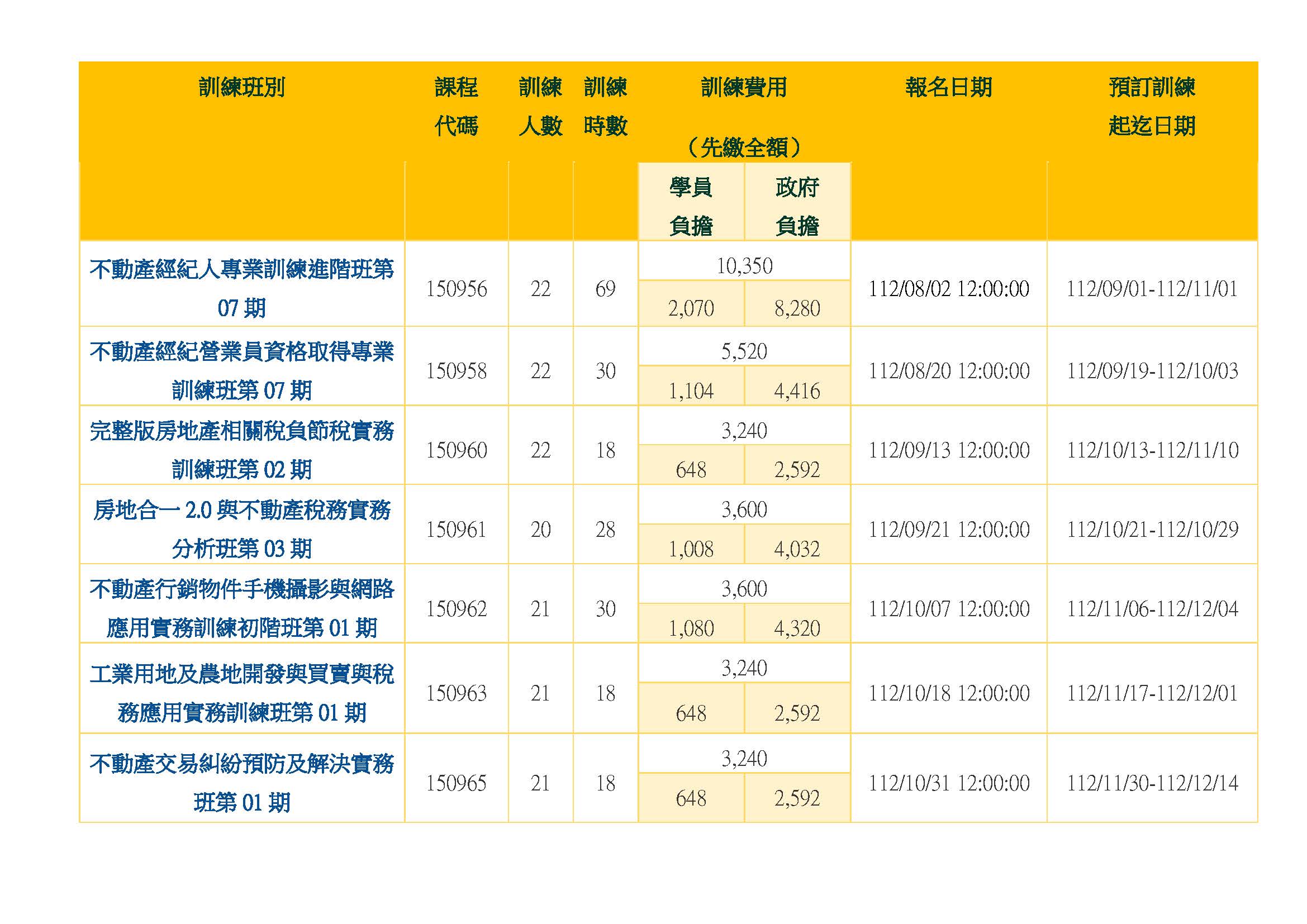Click training hours value 69
This screenshot has width=1307, height=924.
point(605,288)
